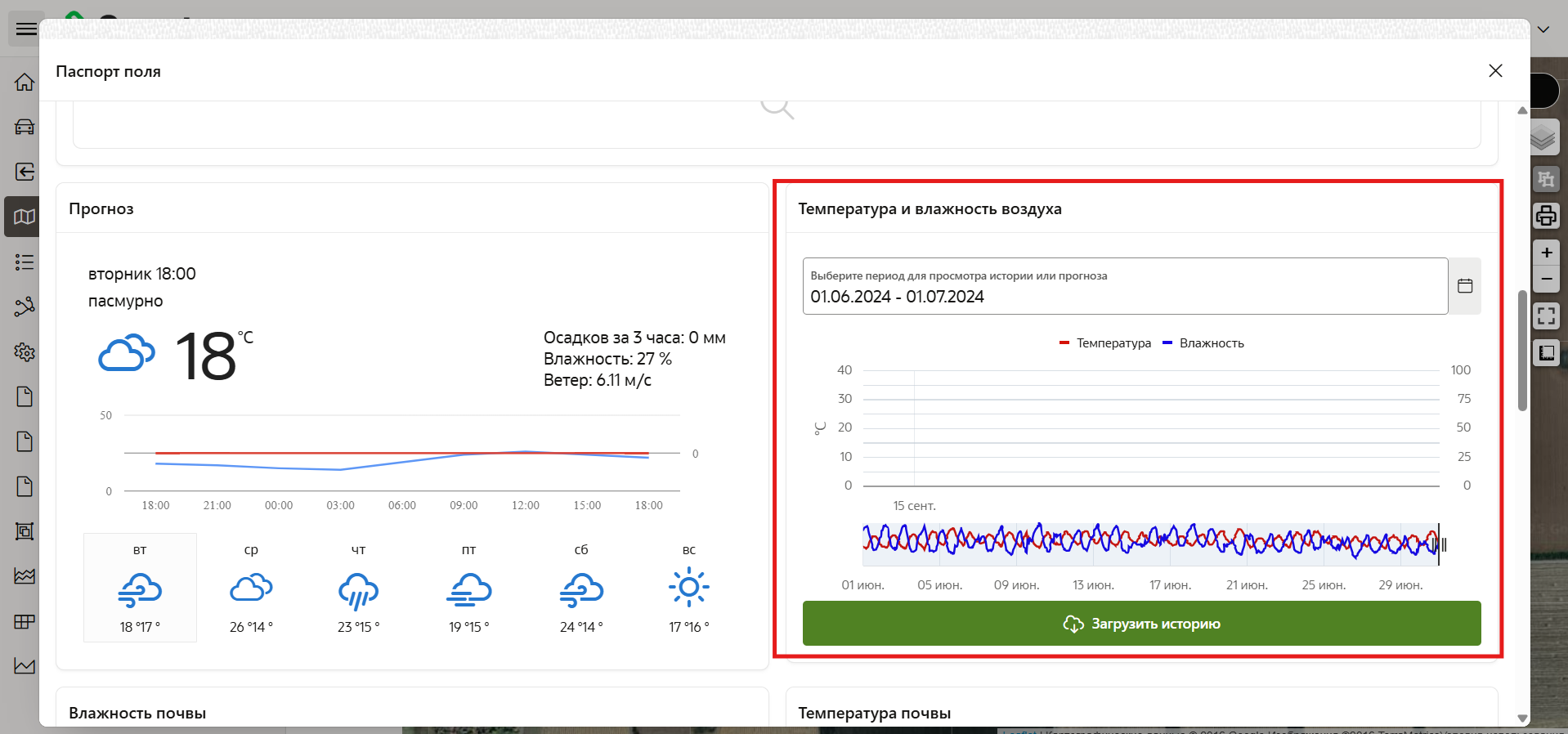Click the print icon on map
1568x734 pixels.
1545,216
